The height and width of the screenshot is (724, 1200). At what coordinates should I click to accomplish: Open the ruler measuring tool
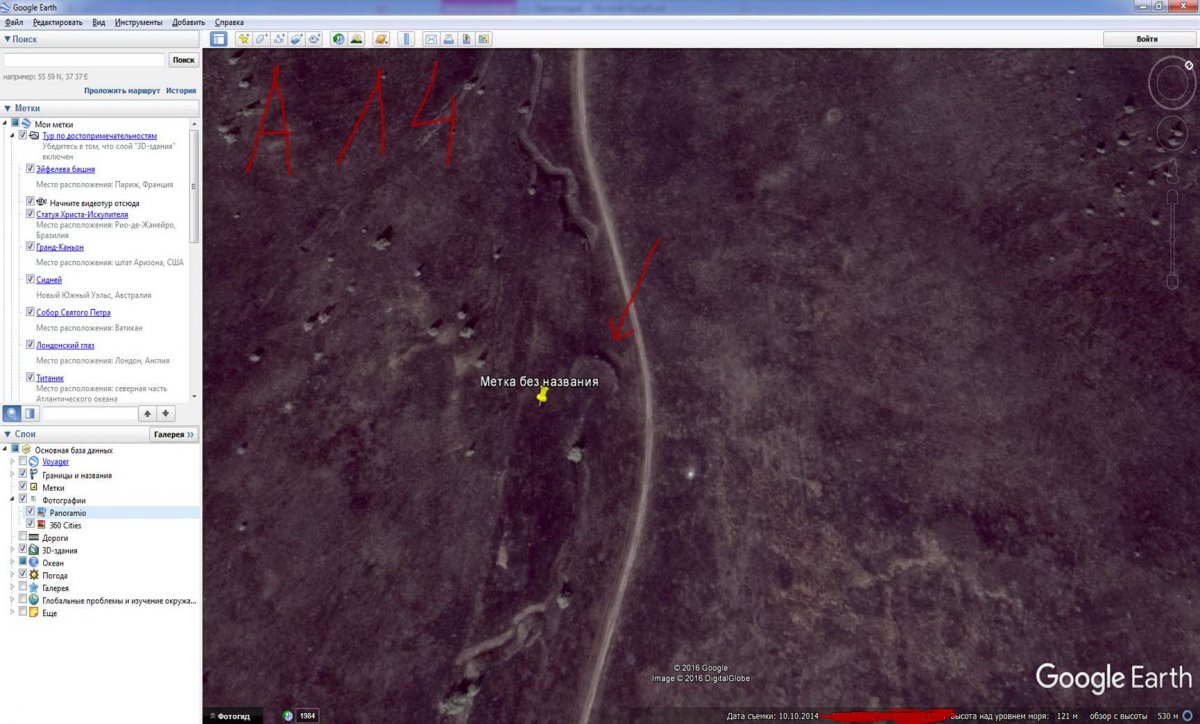(x=406, y=39)
